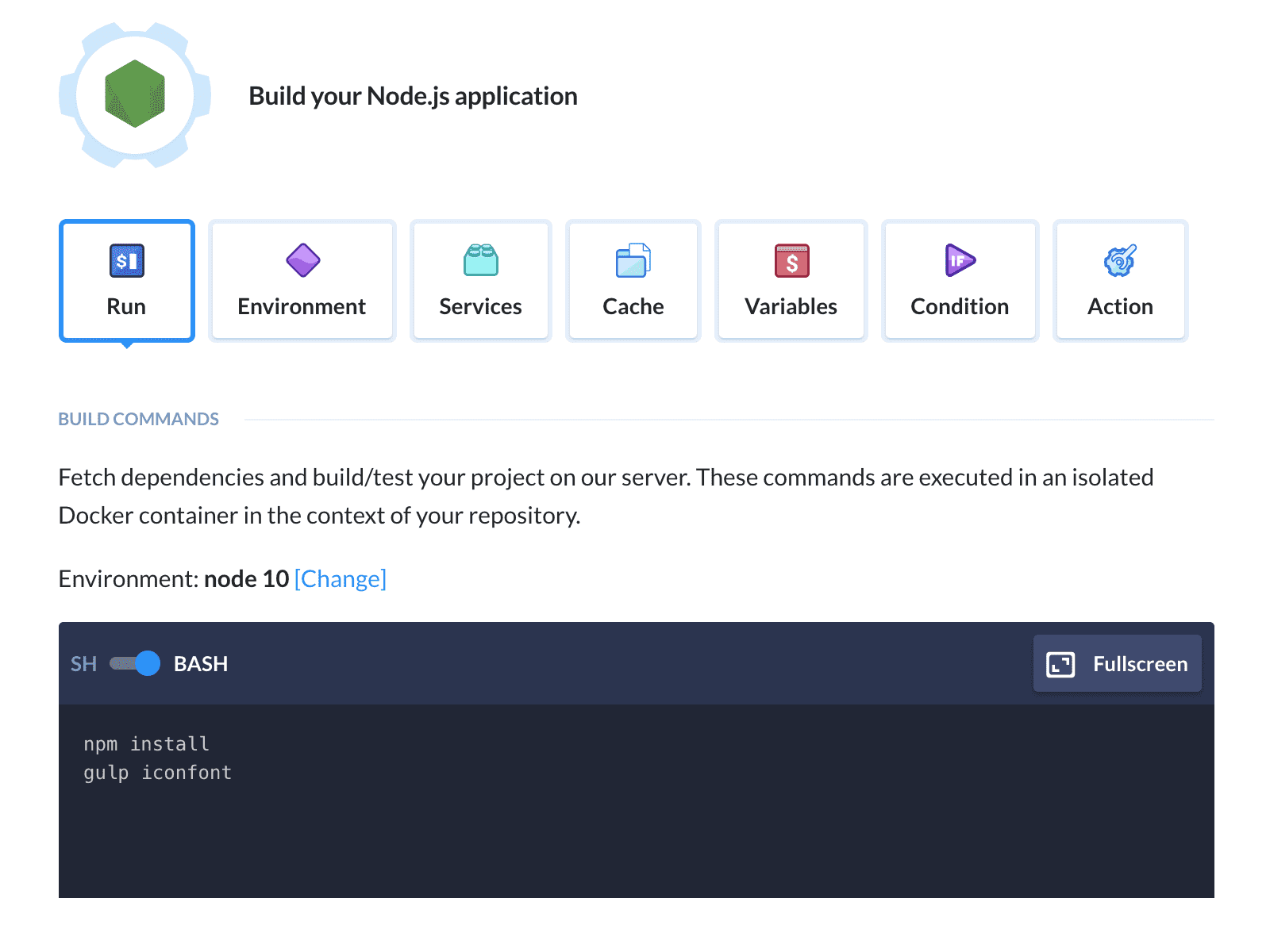Click into the build commands editor area
Screen dimensions: 1270x952
(x=637, y=801)
